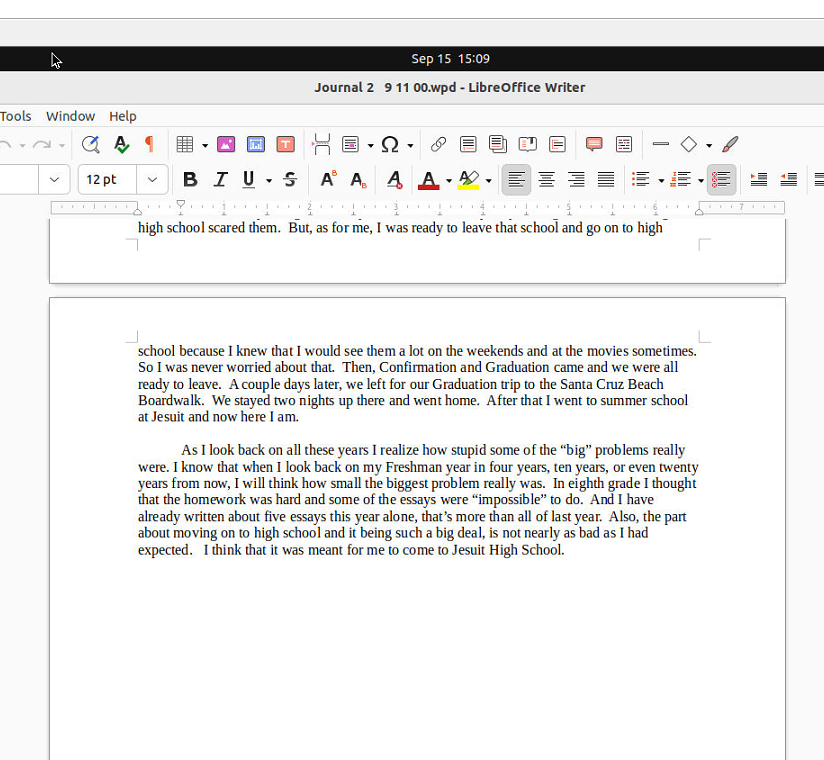Open basic shapes dropdown arrow

(x=709, y=145)
